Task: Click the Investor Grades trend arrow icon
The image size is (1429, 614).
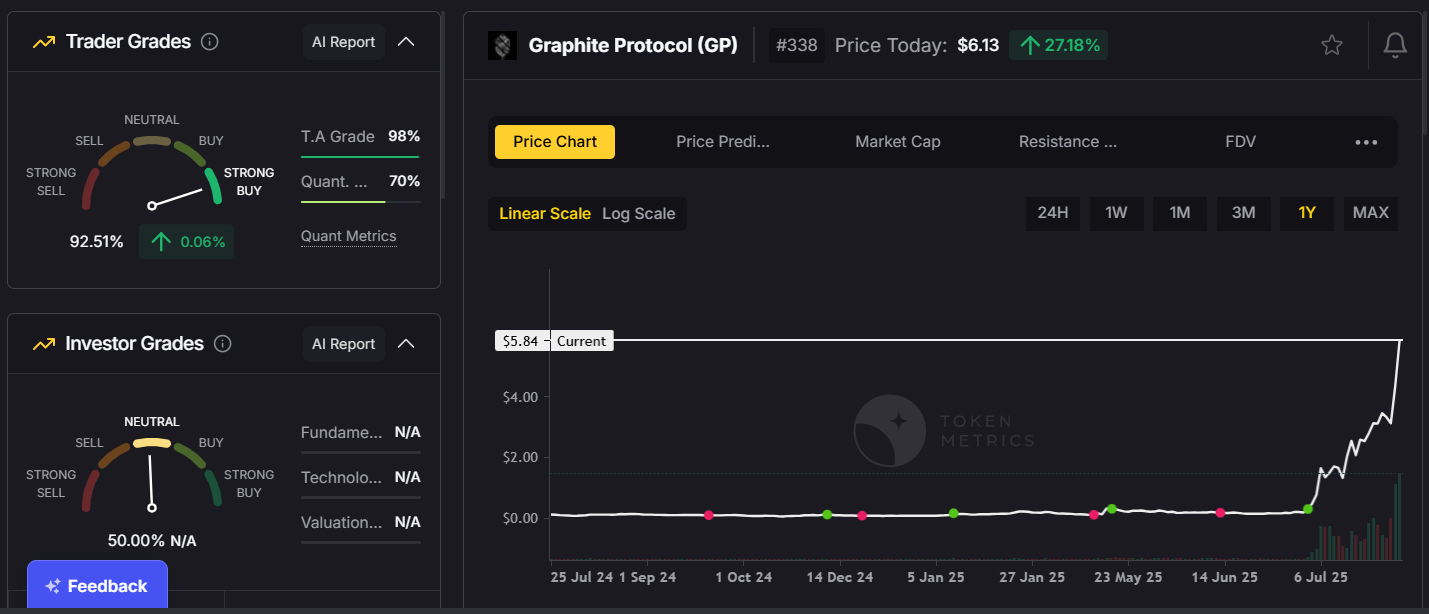Action: (x=43, y=344)
